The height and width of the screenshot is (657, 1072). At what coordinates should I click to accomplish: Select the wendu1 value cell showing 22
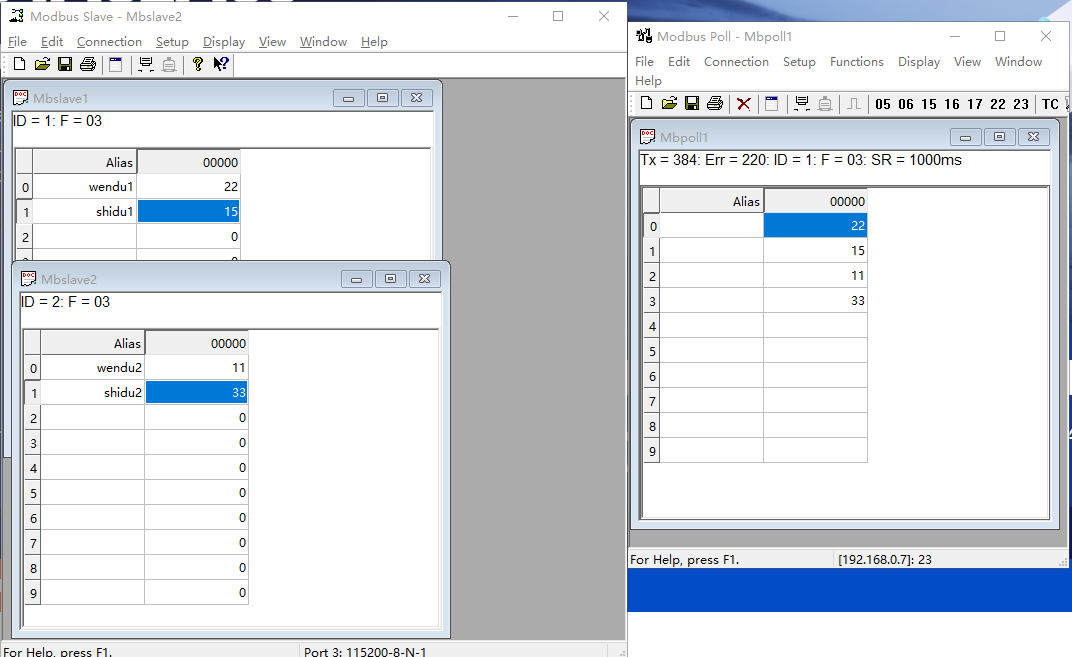[x=188, y=187]
